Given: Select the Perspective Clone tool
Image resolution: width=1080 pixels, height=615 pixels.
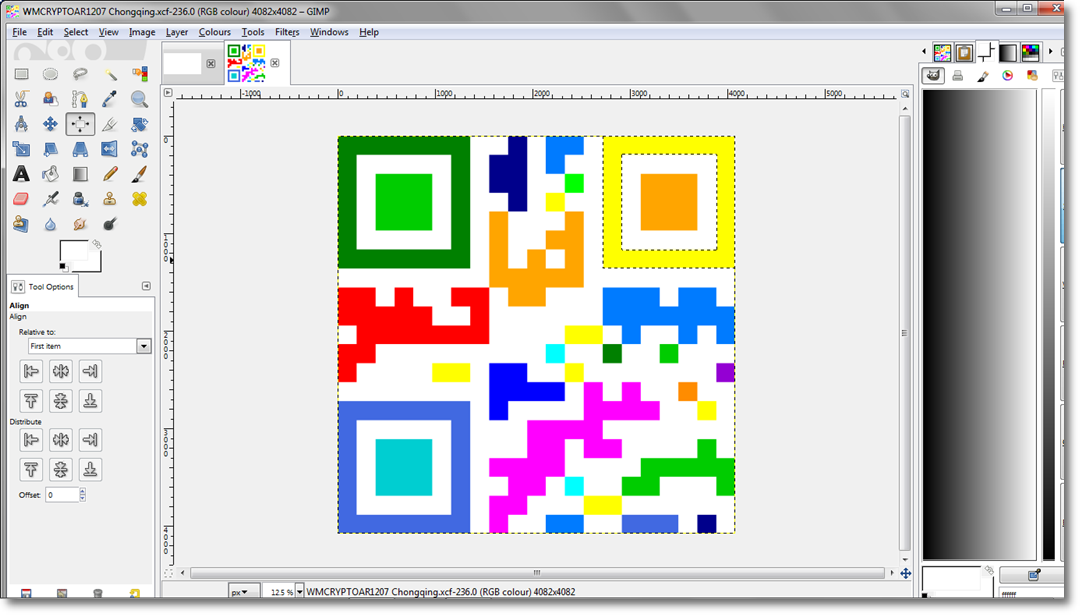Looking at the screenshot, I should (21, 224).
